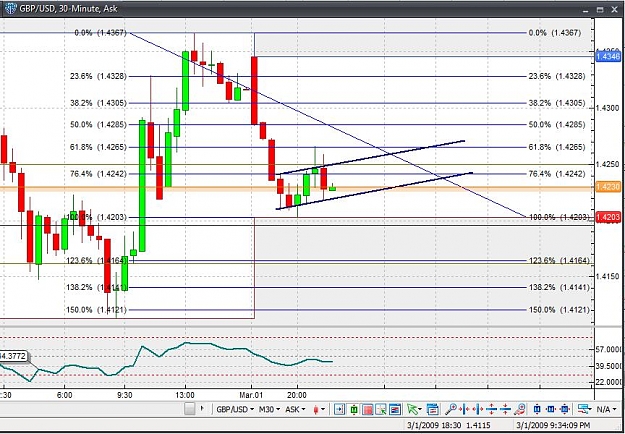Click the right 76.4% (1.4242) Fibonacci label

tap(557, 174)
